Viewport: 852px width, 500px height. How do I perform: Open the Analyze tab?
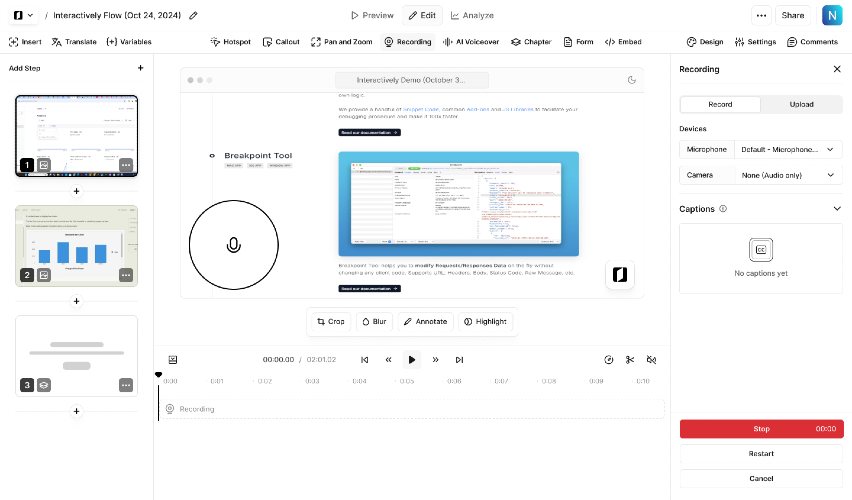coord(472,15)
